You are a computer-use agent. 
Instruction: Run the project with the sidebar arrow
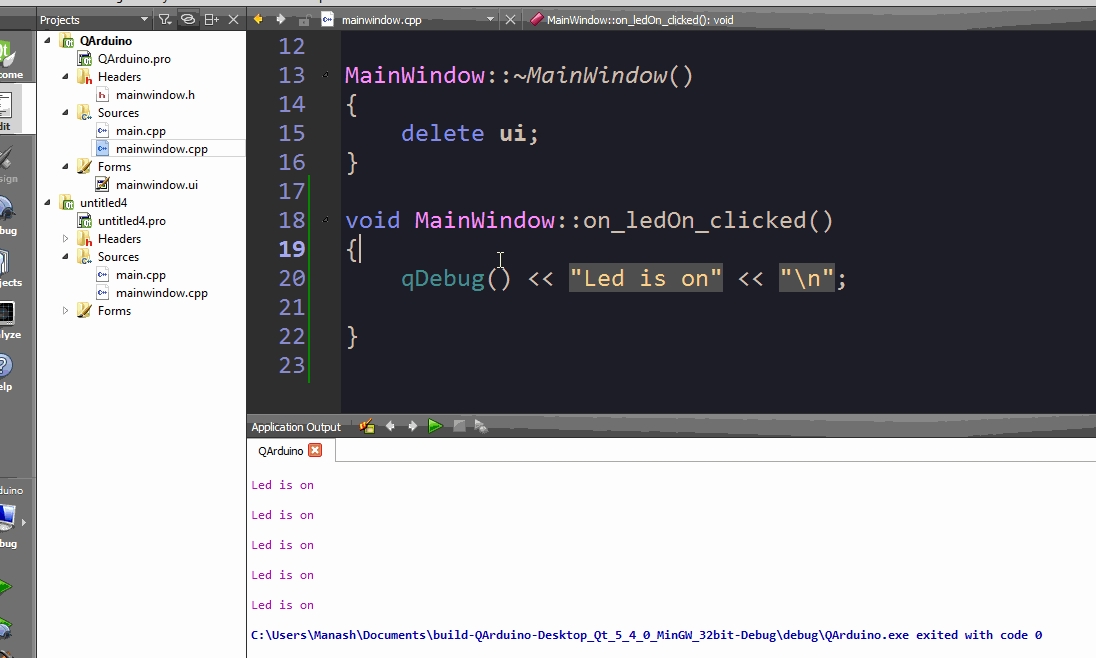6,587
